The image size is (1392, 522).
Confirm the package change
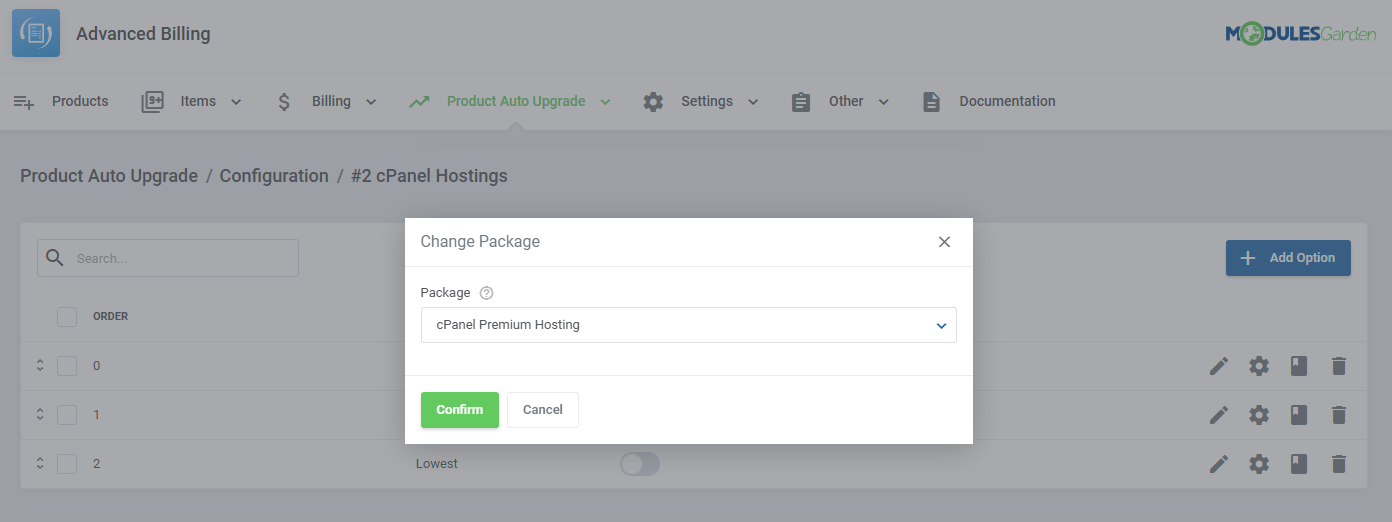tap(459, 410)
